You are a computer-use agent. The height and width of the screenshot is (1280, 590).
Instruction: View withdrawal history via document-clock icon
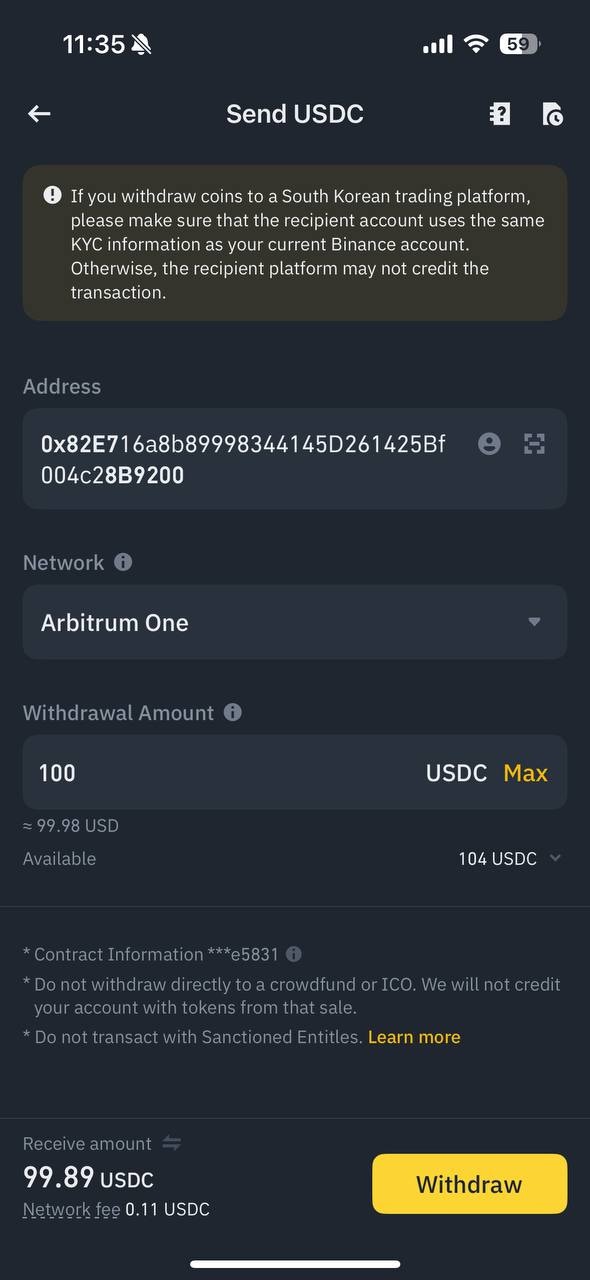(552, 113)
